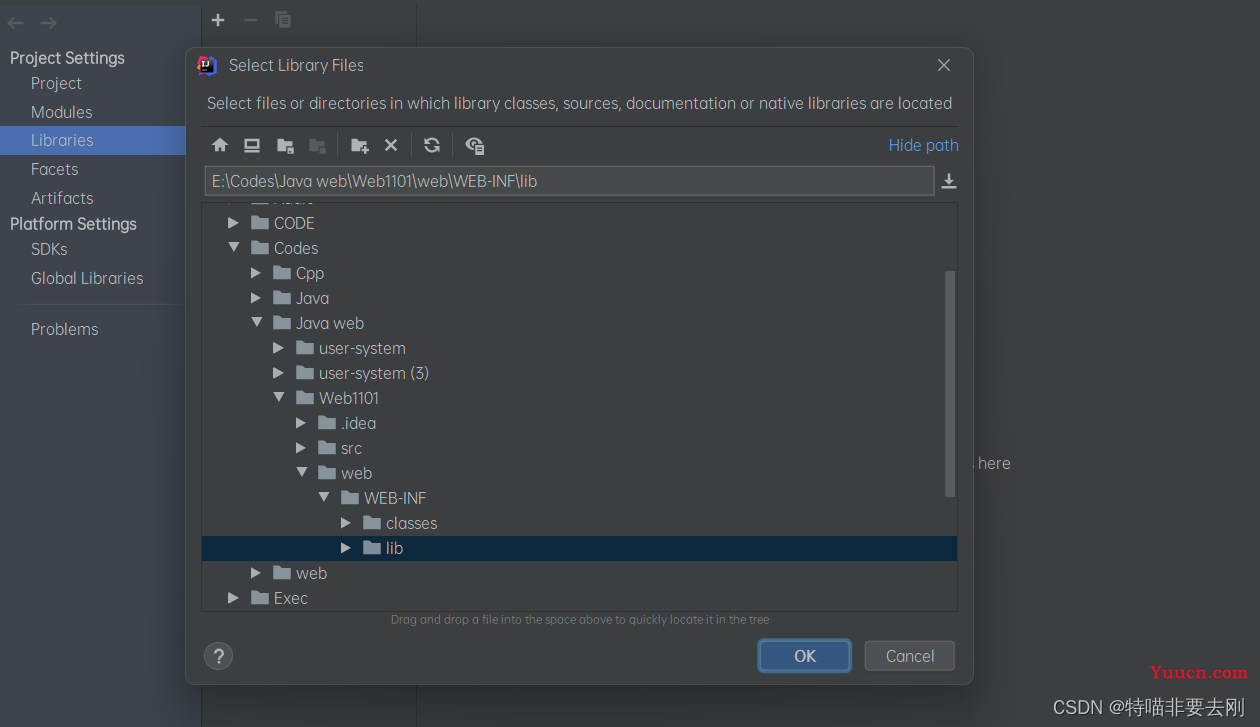Add a new library with plus icon
Screen dimensions: 1260x727
point(218,20)
